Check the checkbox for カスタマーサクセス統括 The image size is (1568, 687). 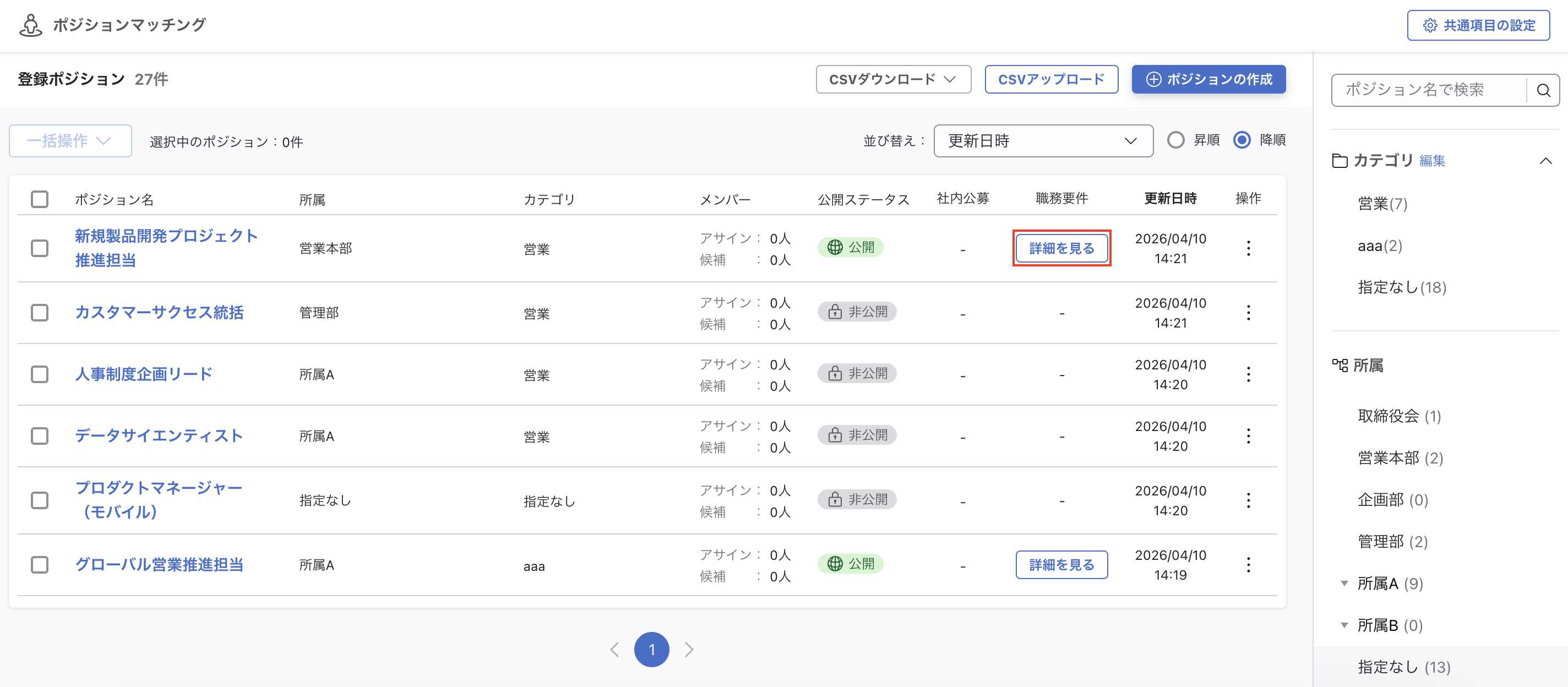click(x=40, y=312)
